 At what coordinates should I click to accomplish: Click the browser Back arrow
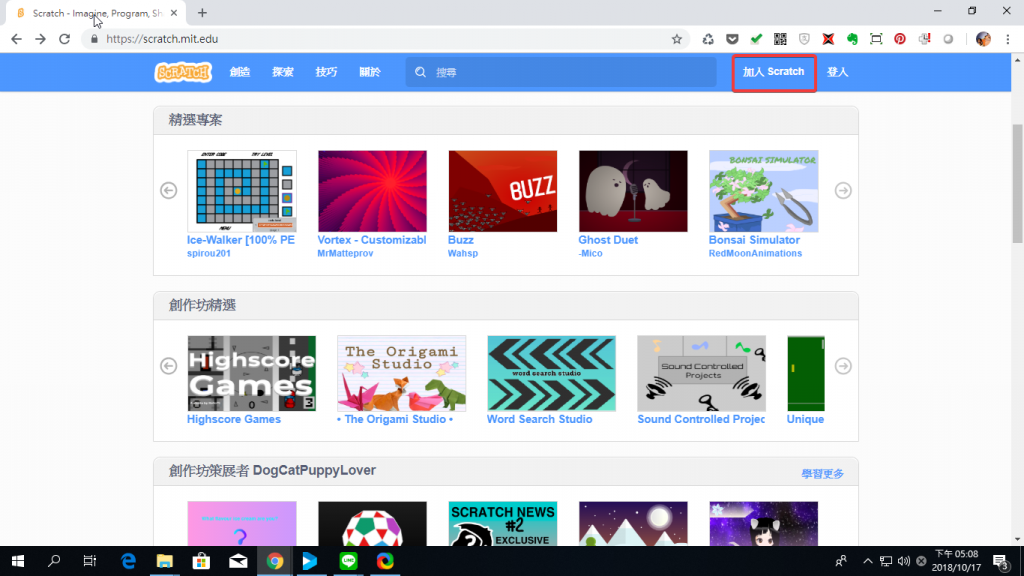[x=16, y=39]
